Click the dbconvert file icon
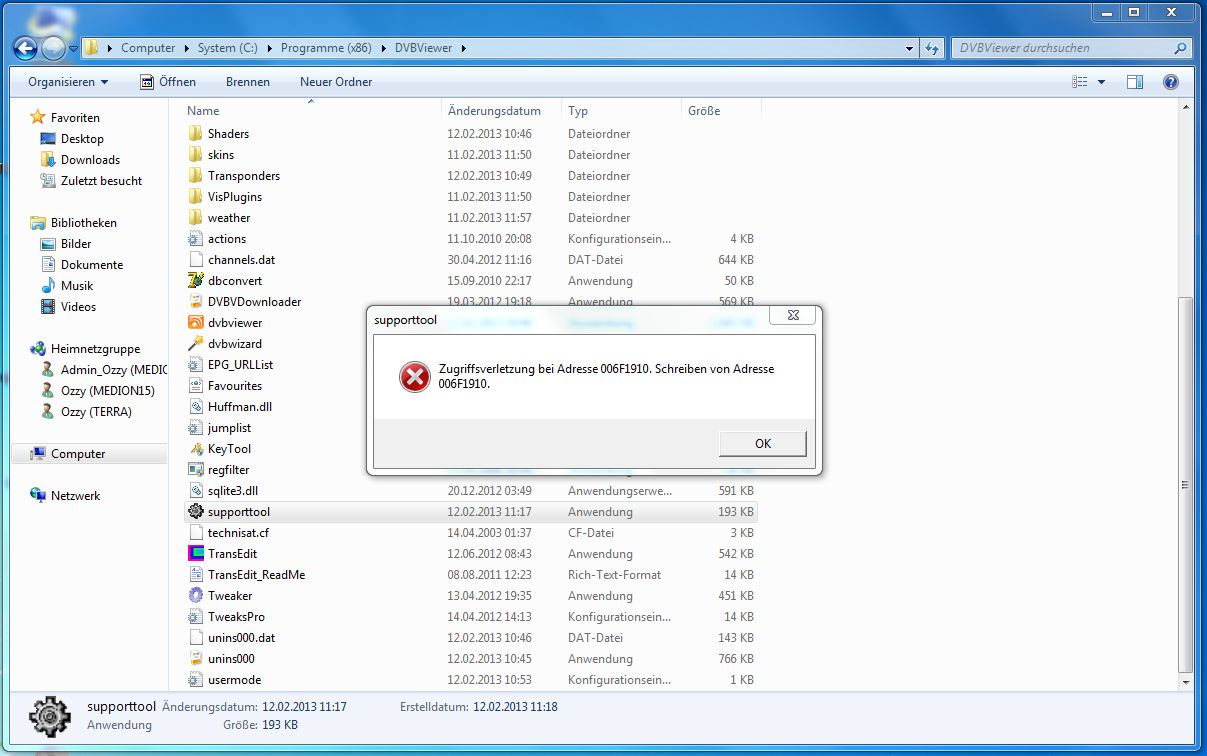 point(196,281)
